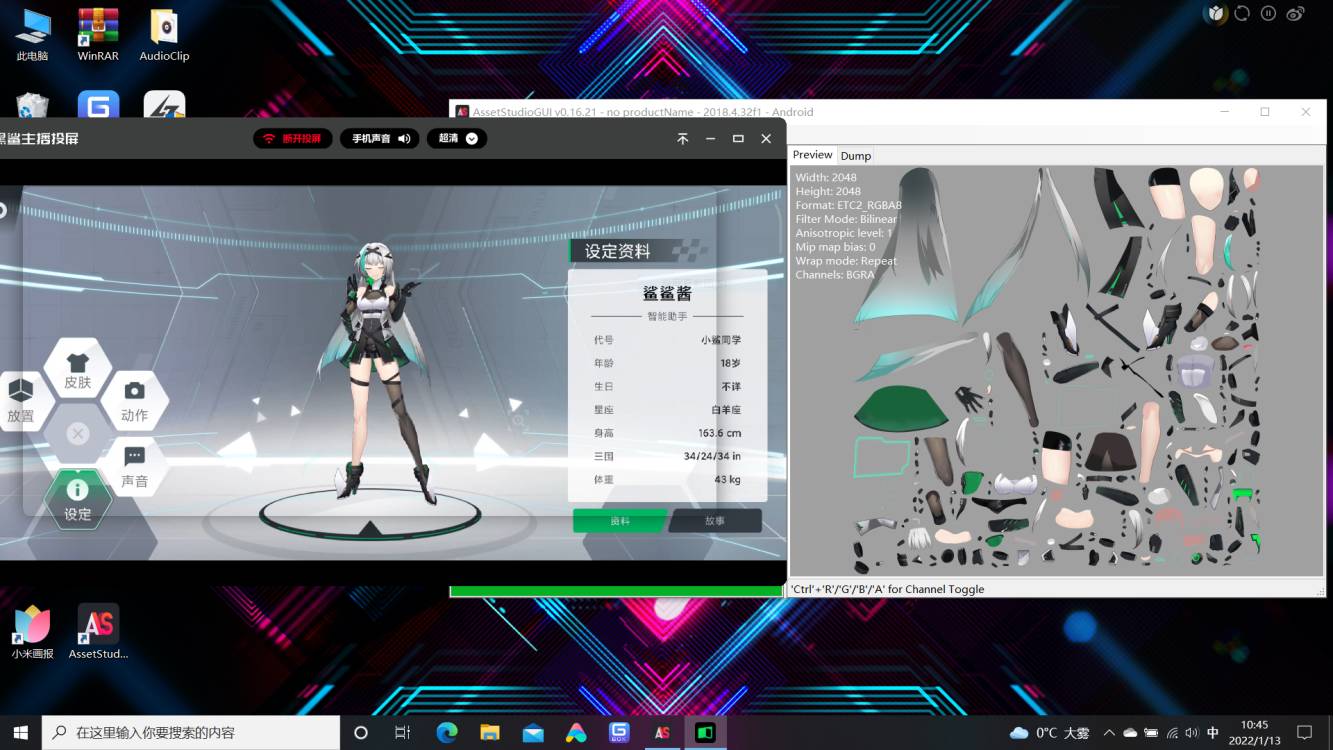
Task: Open the AssetStudio desktop shortcut
Action: click(98, 631)
